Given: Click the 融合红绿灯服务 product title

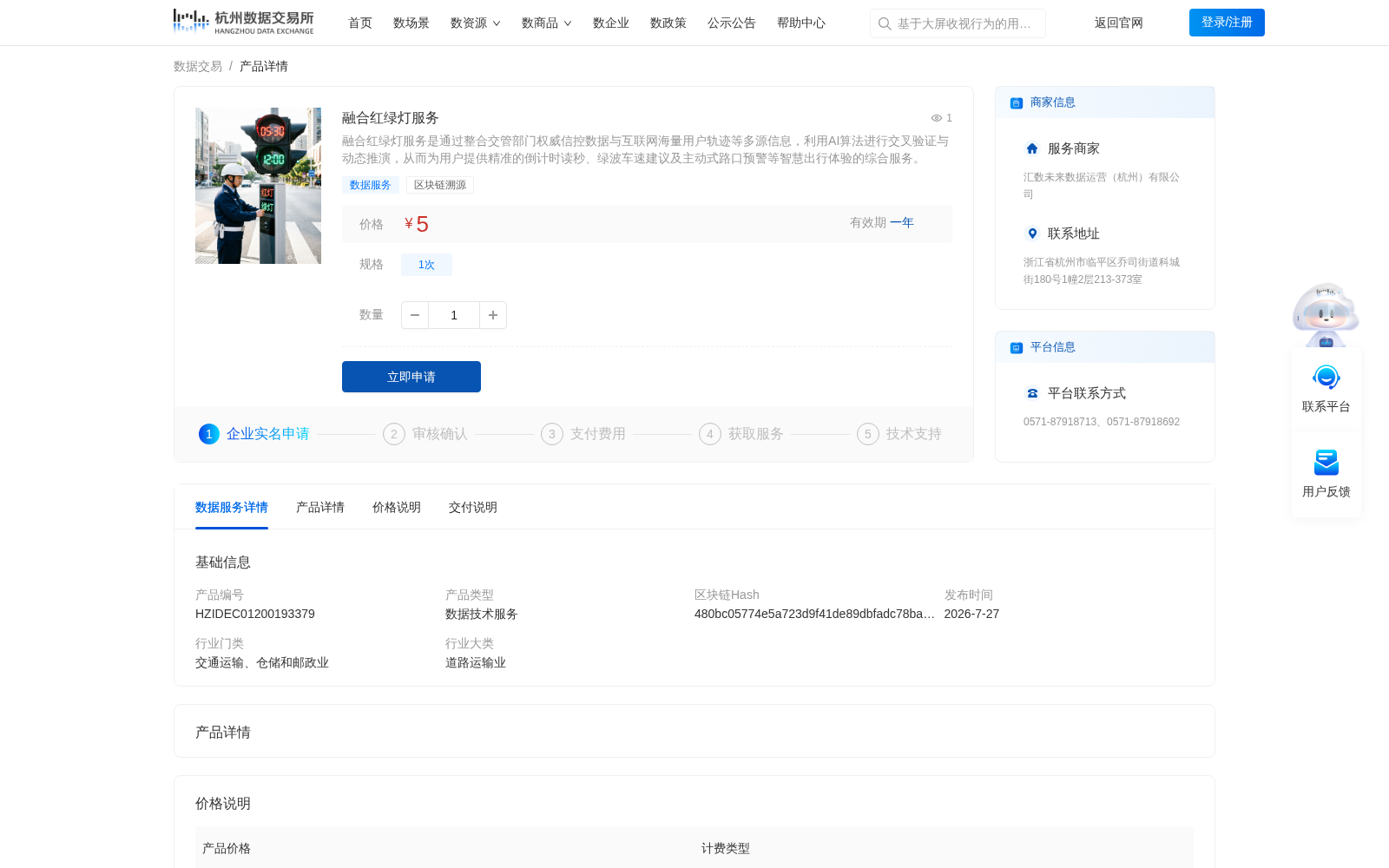Looking at the screenshot, I should [x=391, y=118].
